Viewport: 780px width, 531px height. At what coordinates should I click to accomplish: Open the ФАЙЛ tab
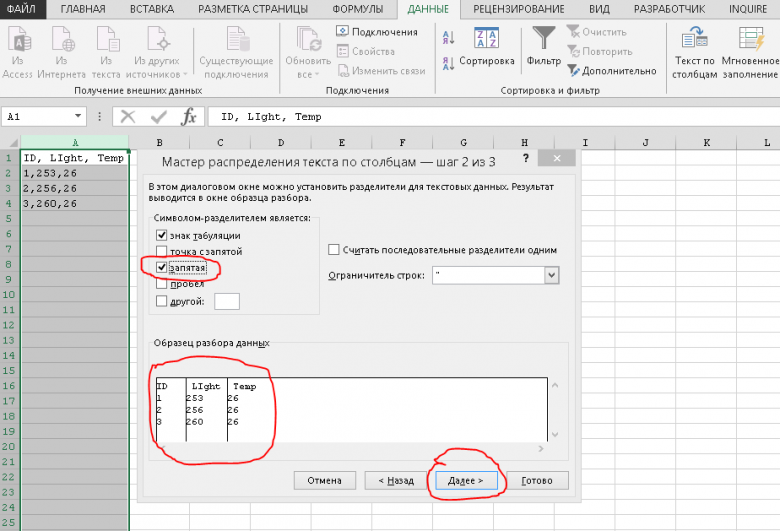tap(22, 9)
